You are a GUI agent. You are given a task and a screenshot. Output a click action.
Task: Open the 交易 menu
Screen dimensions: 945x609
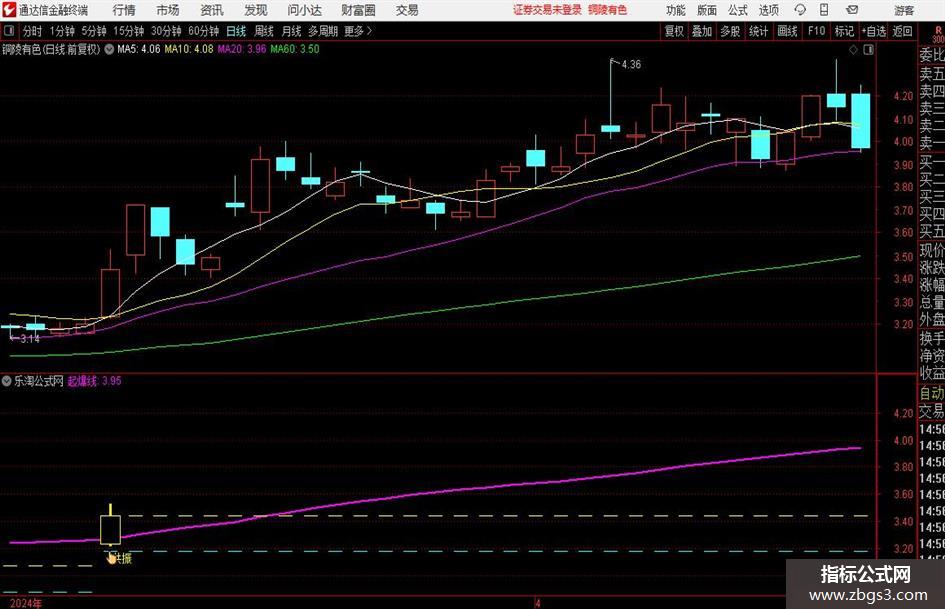[407, 10]
